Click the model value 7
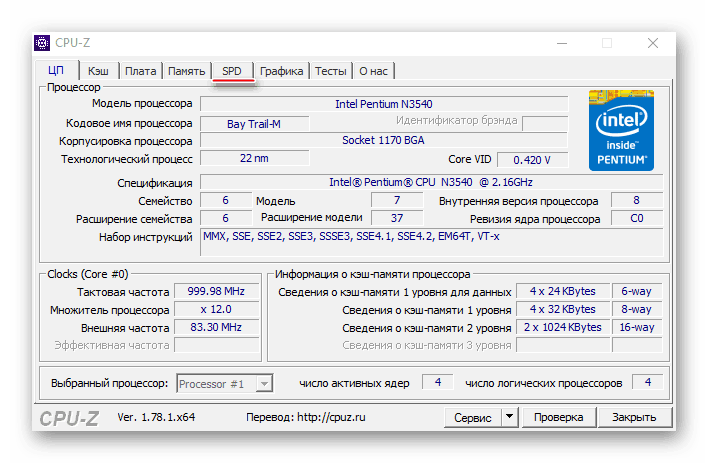708x463 pixels. click(x=397, y=200)
